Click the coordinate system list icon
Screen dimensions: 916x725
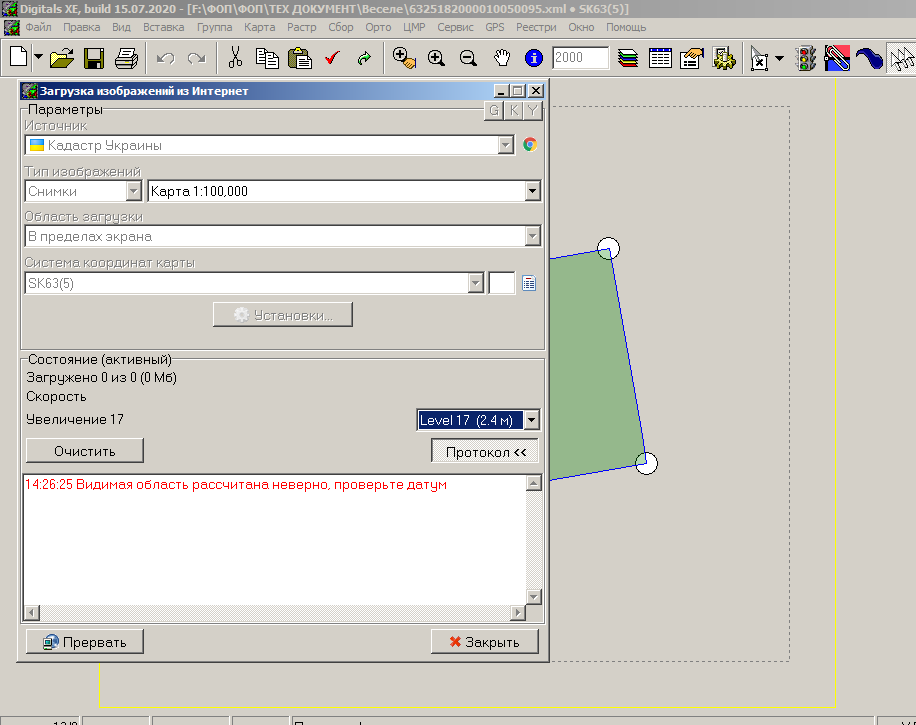pos(529,284)
